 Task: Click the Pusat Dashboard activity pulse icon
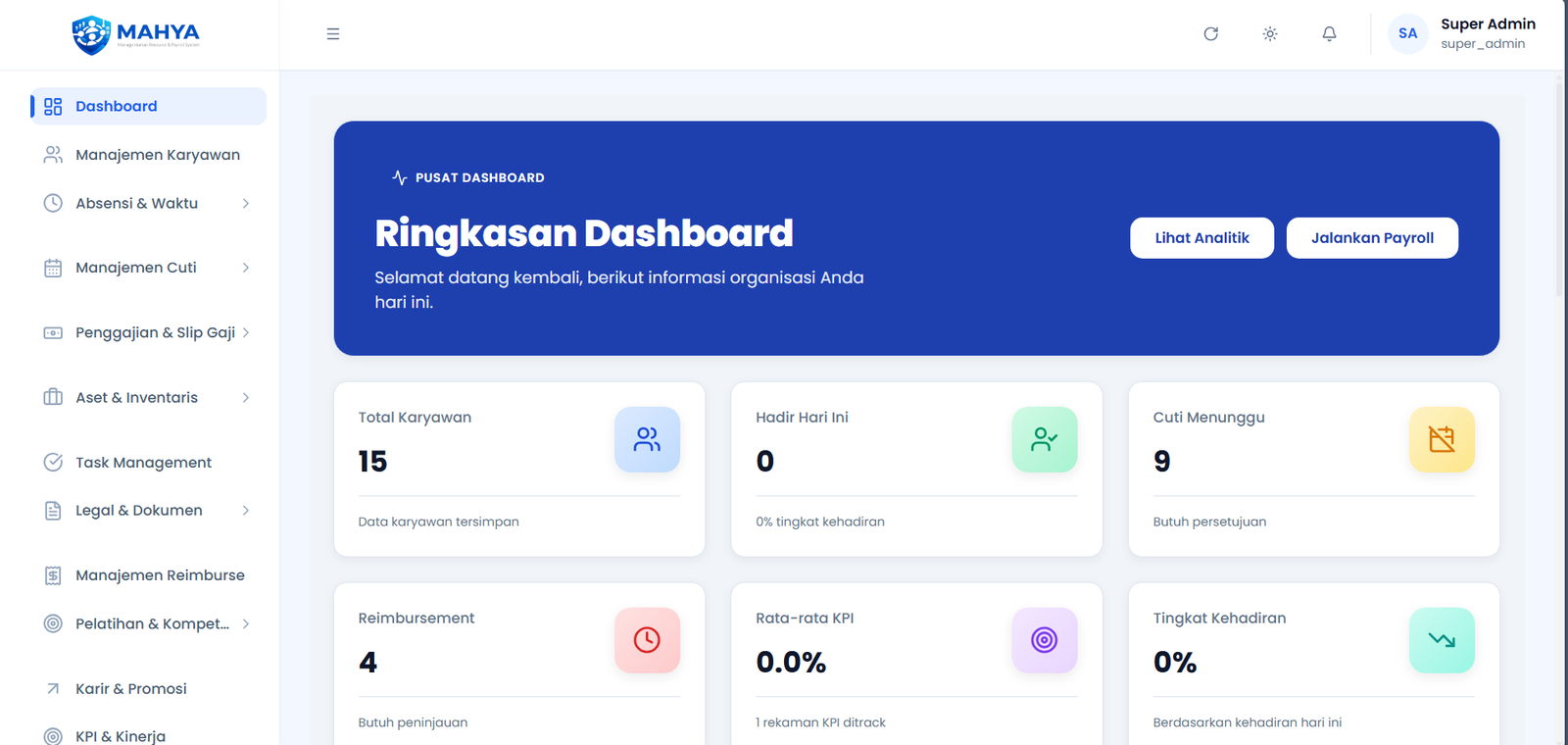tap(400, 177)
